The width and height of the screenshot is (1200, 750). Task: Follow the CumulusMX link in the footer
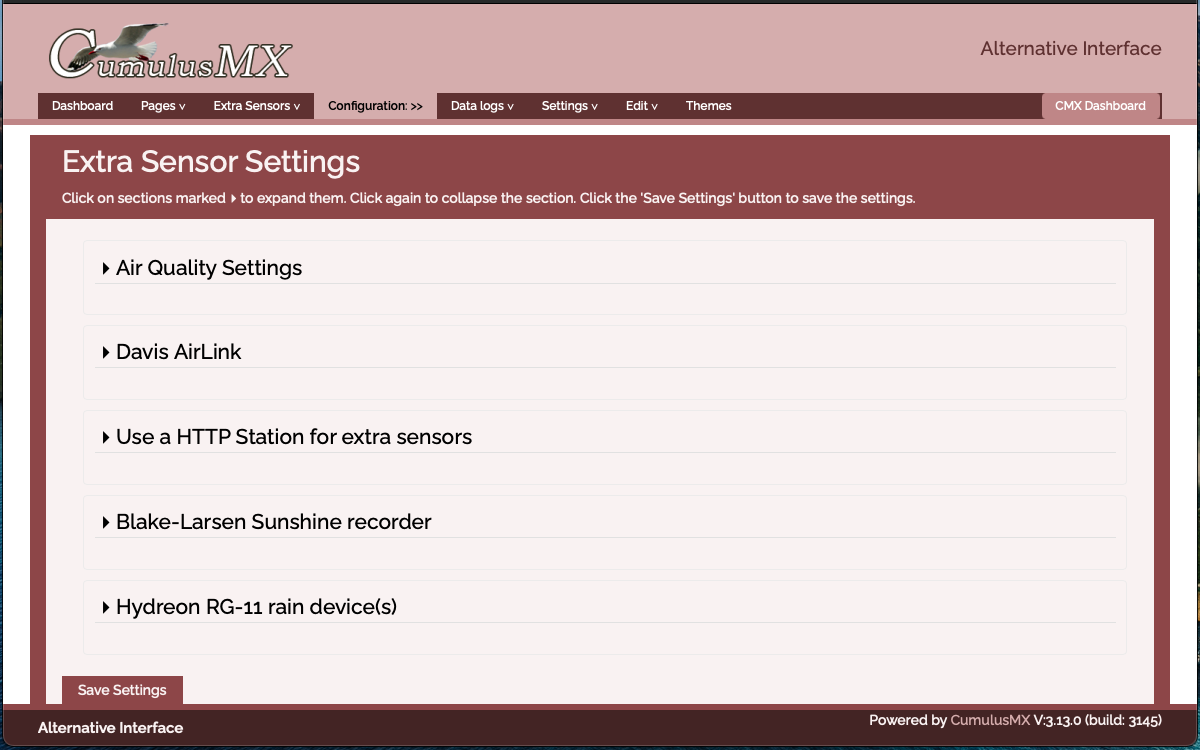click(989, 720)
